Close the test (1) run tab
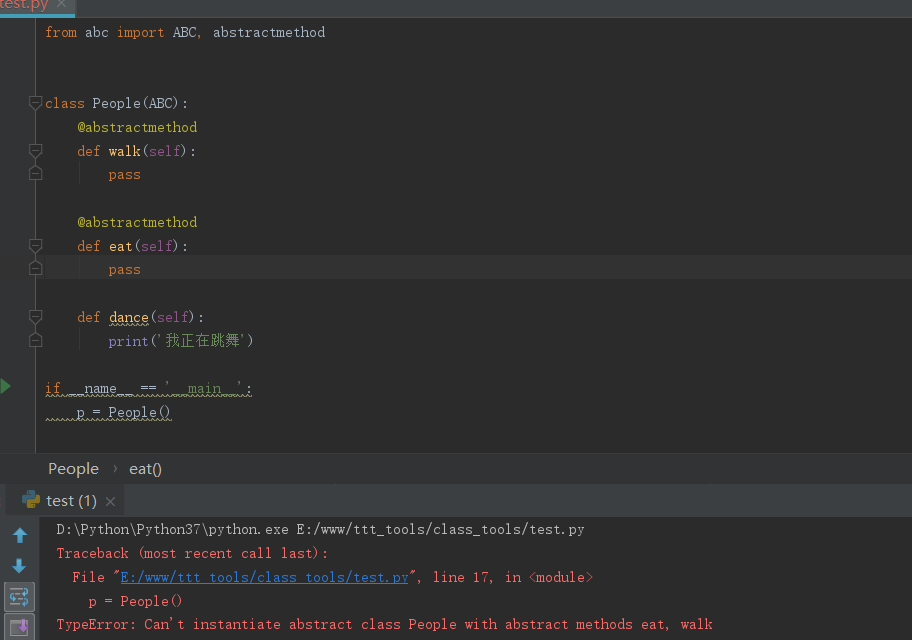Screen dimensions: 912x640 click(x=111, y=502)
